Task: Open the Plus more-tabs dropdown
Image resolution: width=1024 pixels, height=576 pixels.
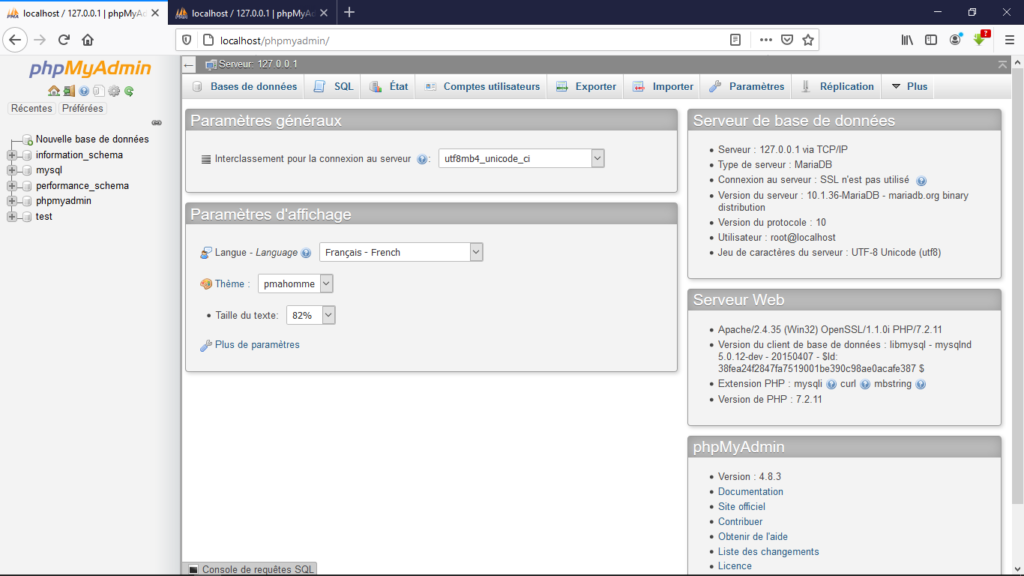Action: pyautogui.click(x=909, y=86)
